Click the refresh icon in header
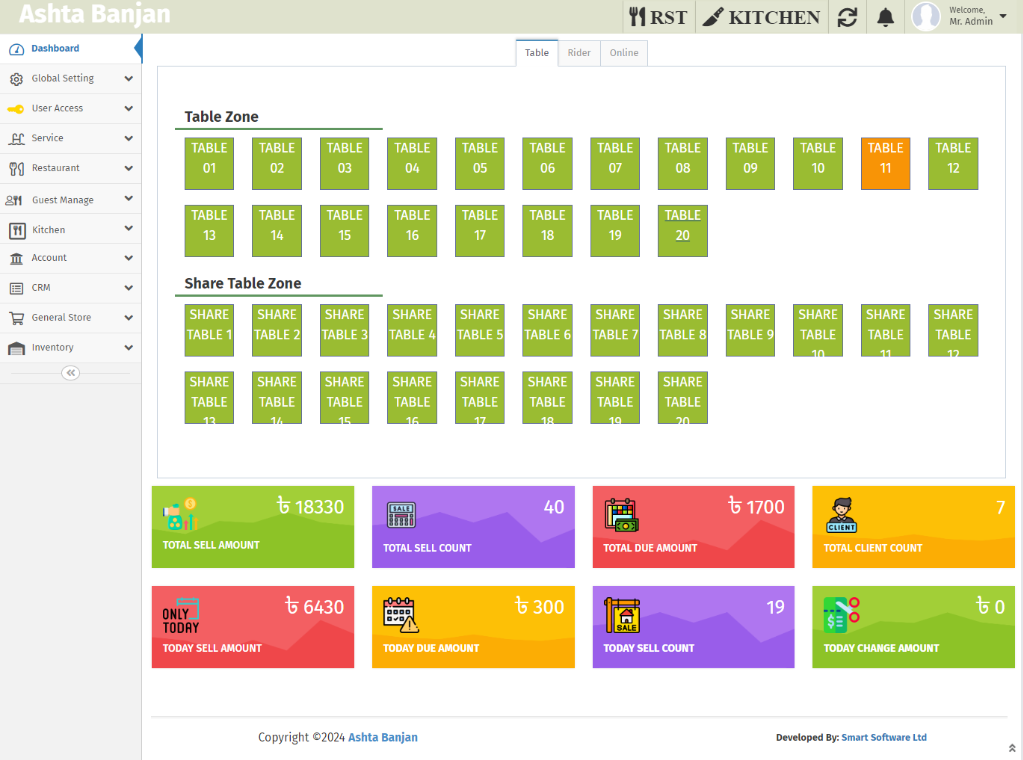 [x=847, y=17]
